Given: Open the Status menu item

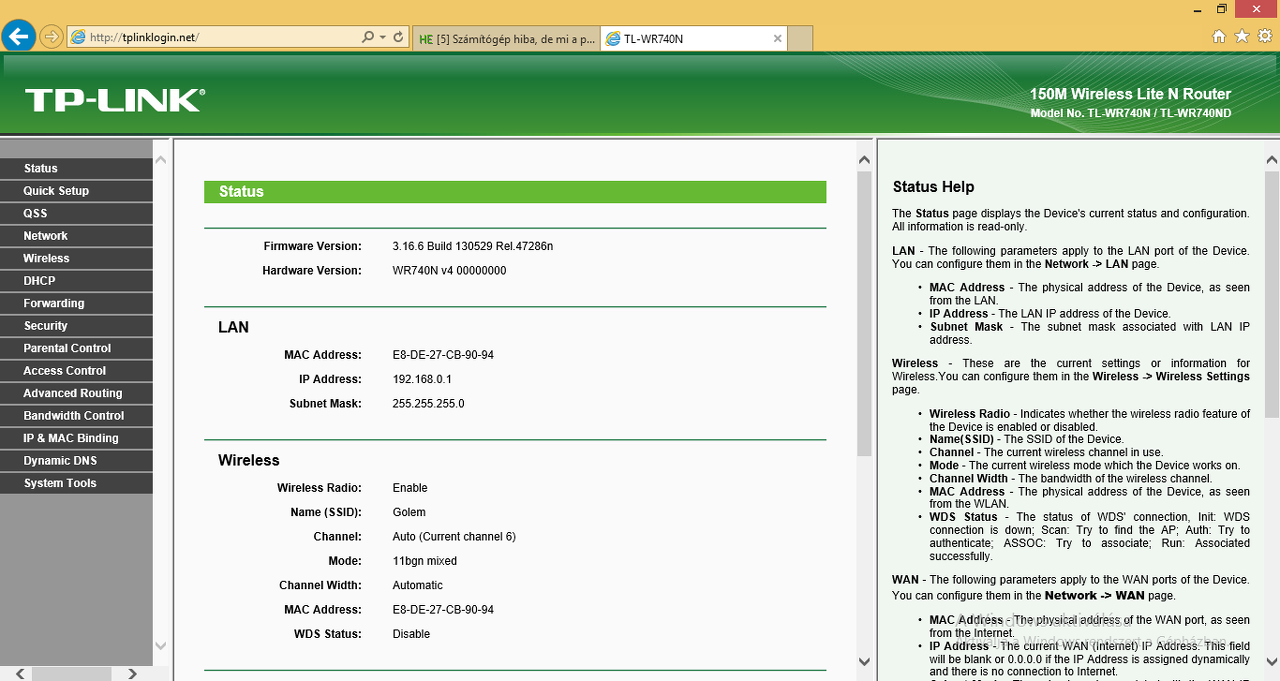Looking at the screenshot, I should tap(76, 168).
